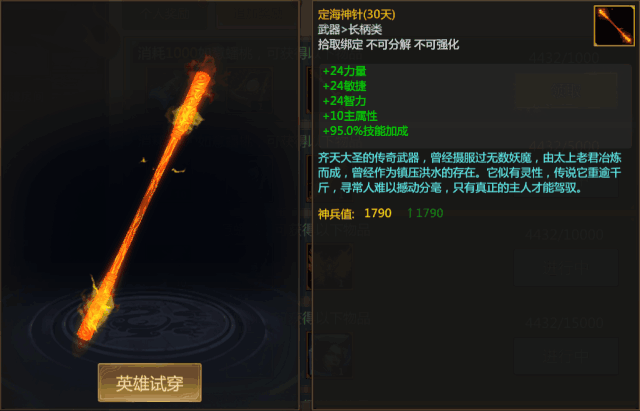
Task: Click the 定海神针(30天) item title
Action: [x=356, y=14]
